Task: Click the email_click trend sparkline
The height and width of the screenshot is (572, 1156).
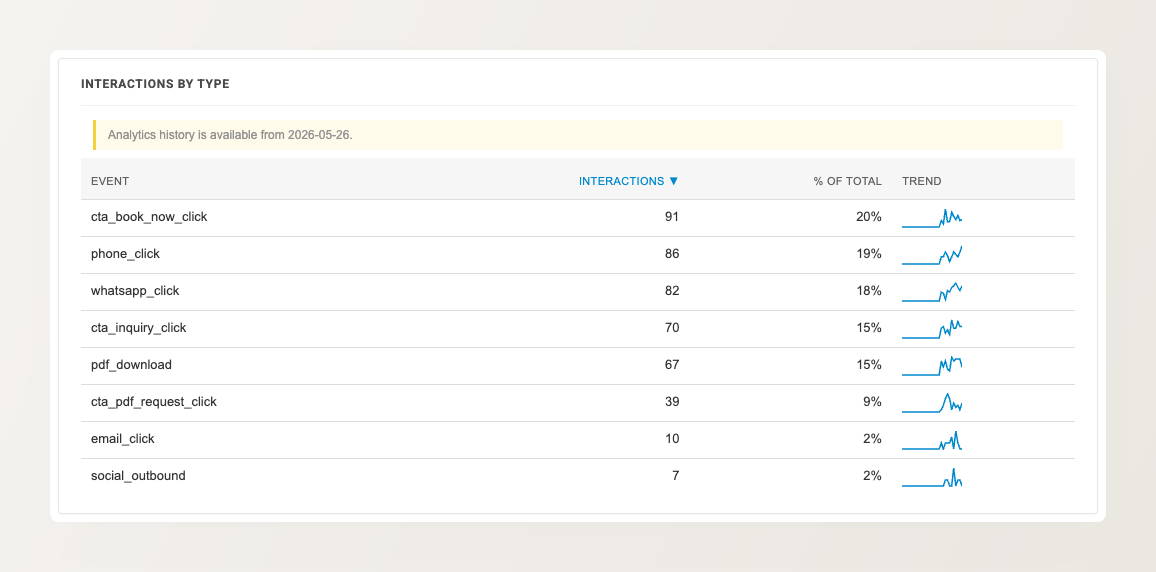Action: click(932, 440)
